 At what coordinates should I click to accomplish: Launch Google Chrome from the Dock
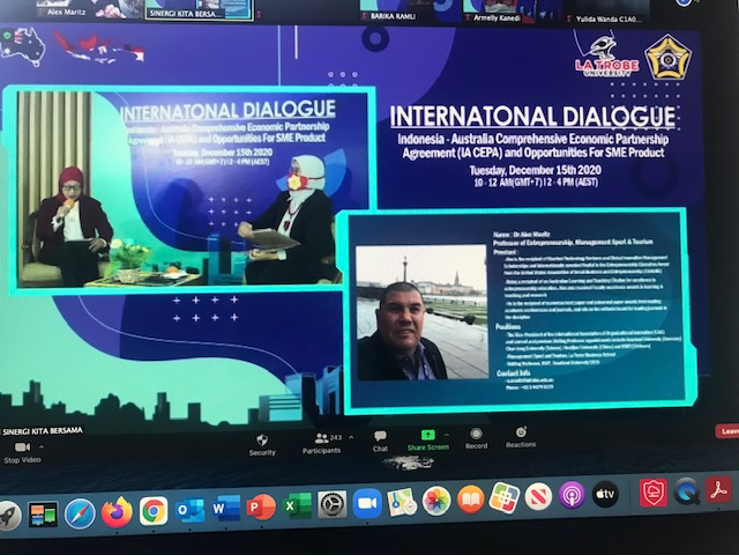click(153, 511)
